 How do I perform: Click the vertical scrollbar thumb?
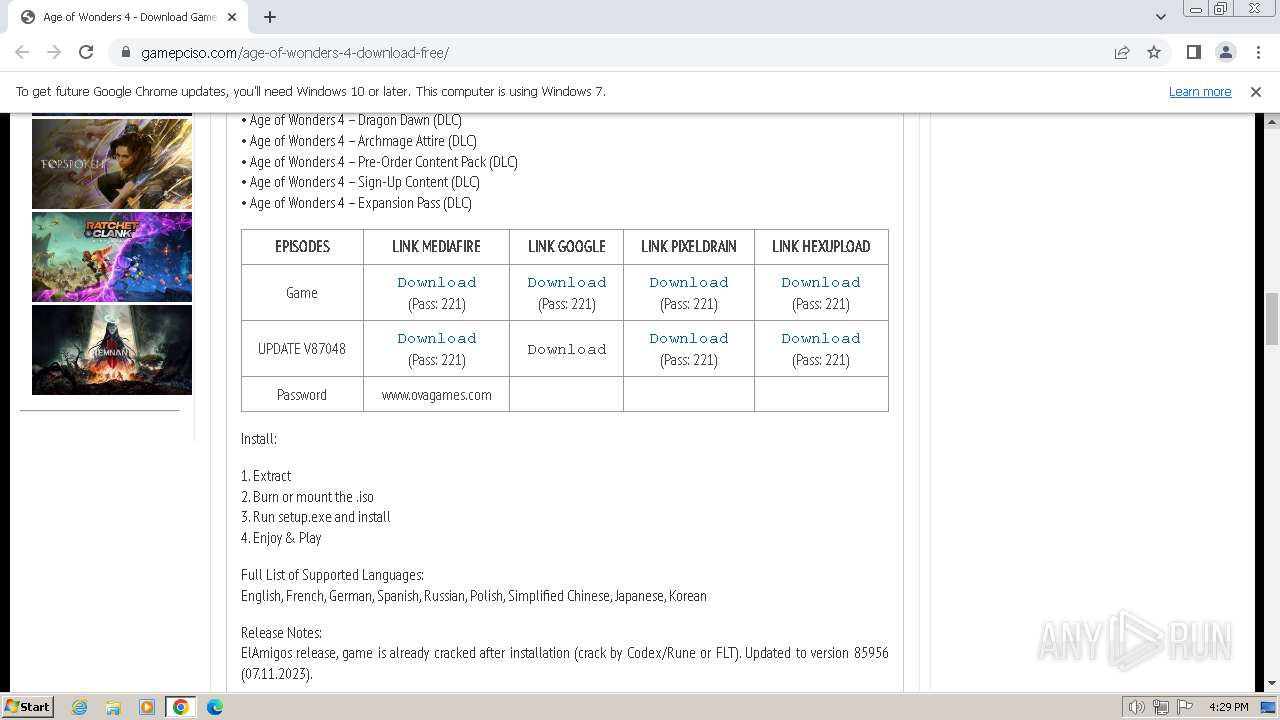pyautogui.click(x=1272, y=319)
